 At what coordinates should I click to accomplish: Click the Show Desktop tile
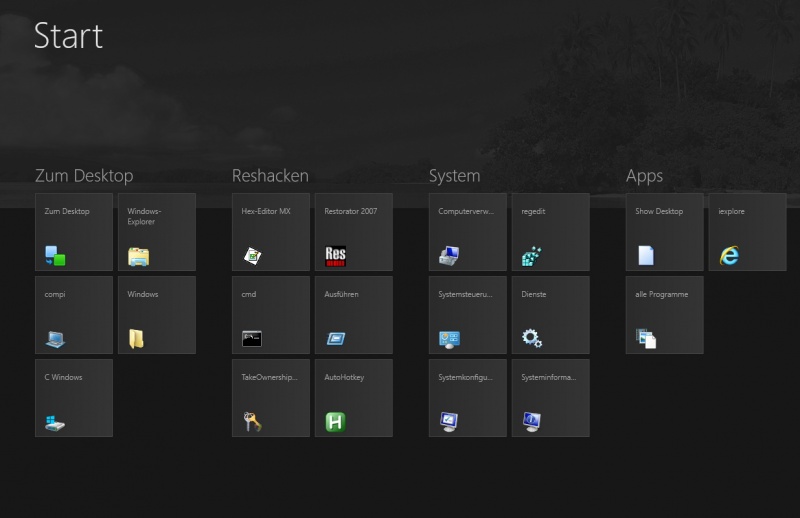tap(665, 232)
